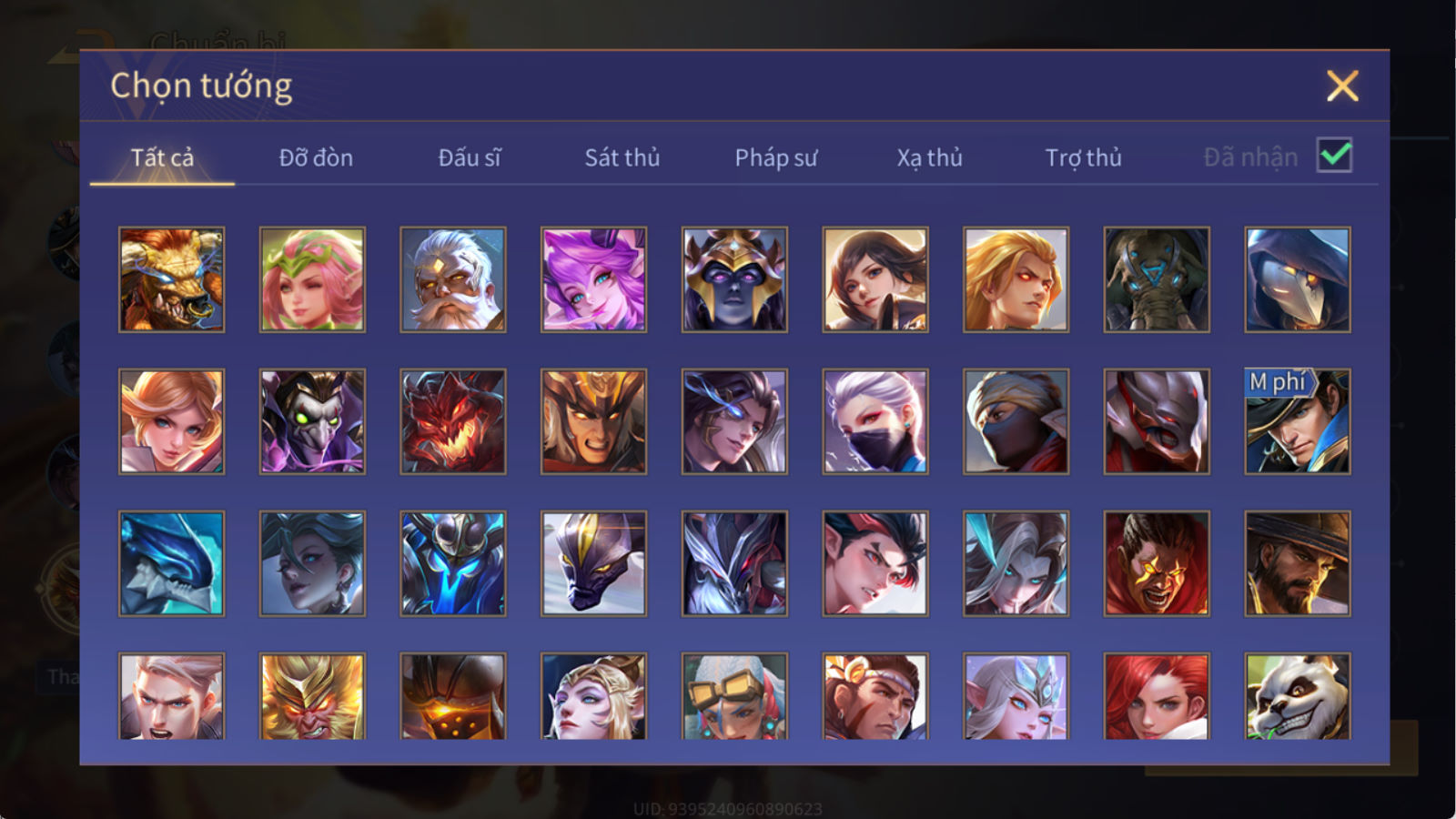1456x819 pixels.
Task: Switch to the Đỡ đòn tab
Action: tap(316, 157)
